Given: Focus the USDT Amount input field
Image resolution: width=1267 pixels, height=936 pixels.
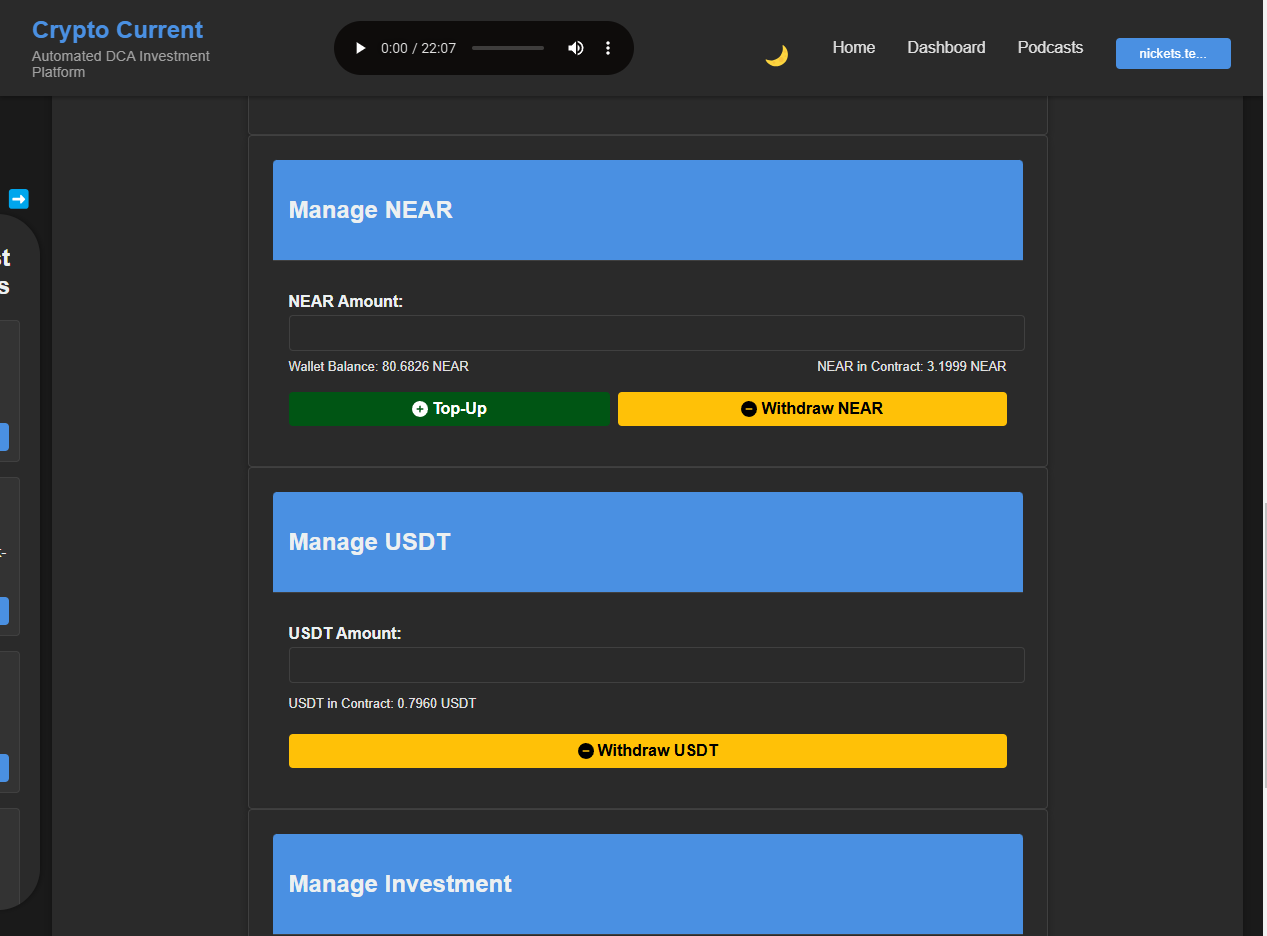Looking at the screenshot, I should (x=657, y=665).
